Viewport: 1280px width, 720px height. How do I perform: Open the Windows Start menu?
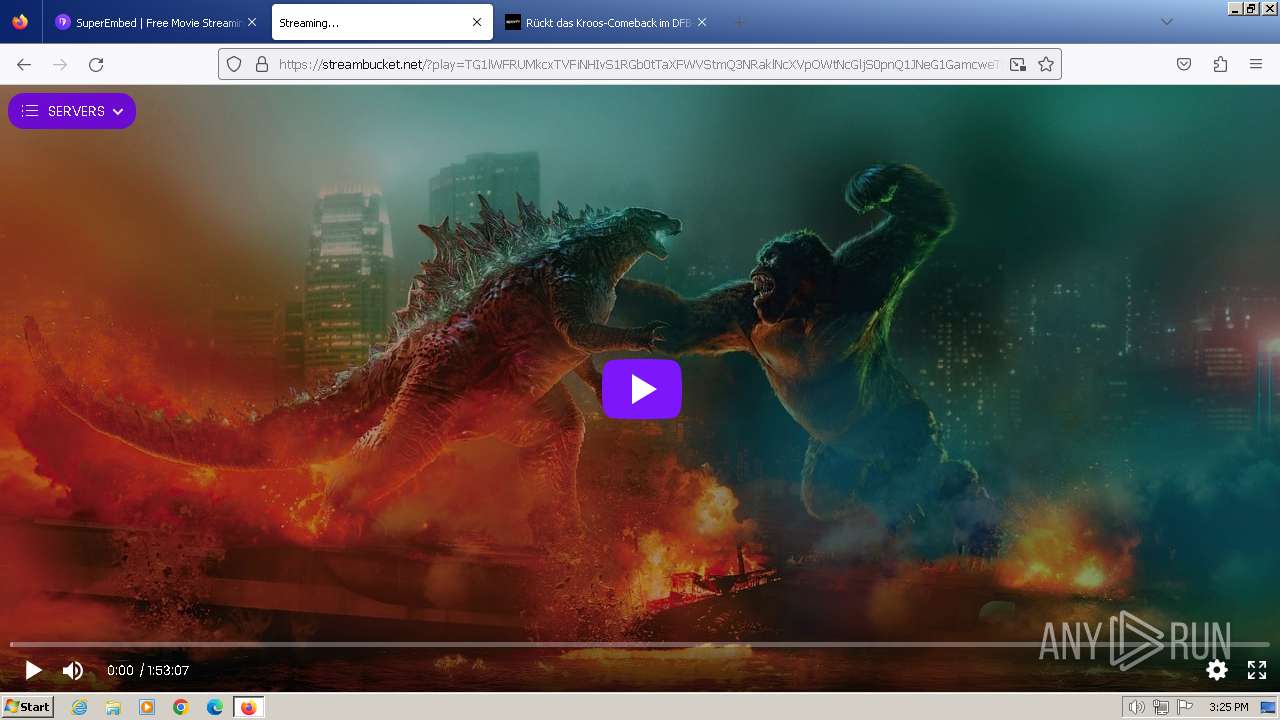click(27, 706)
